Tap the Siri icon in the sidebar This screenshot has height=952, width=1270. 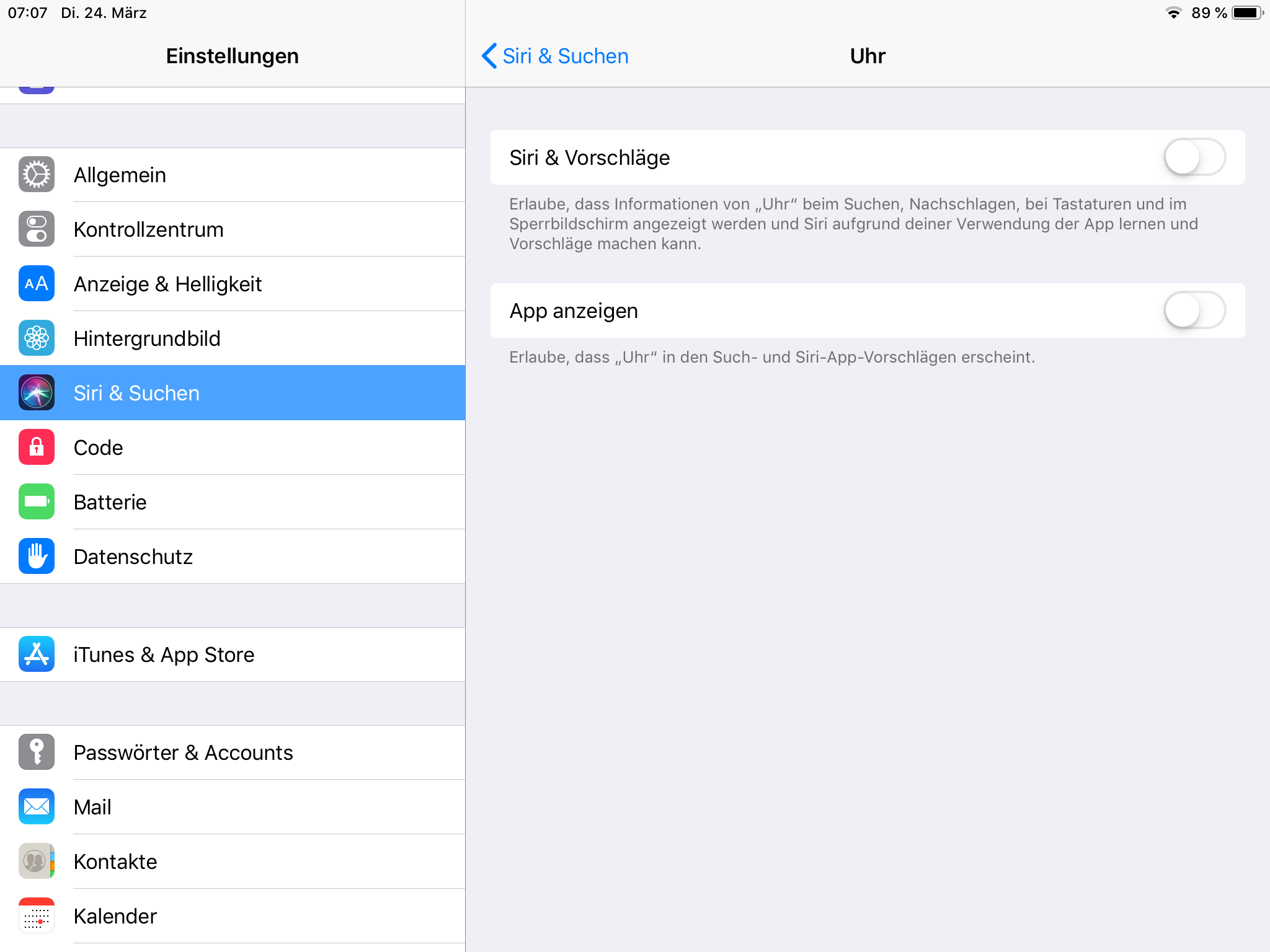37,393
